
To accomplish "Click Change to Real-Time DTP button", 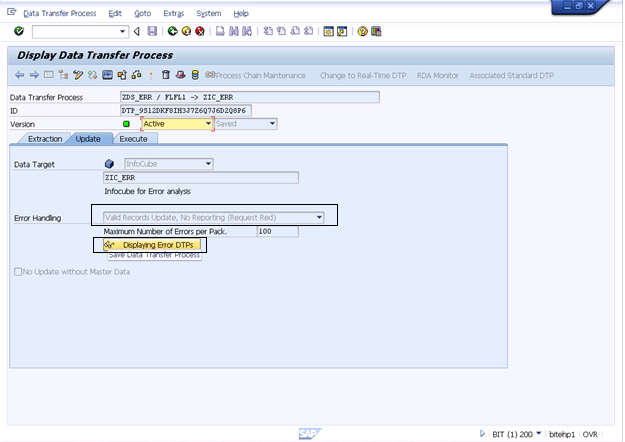I will point(363,75).
